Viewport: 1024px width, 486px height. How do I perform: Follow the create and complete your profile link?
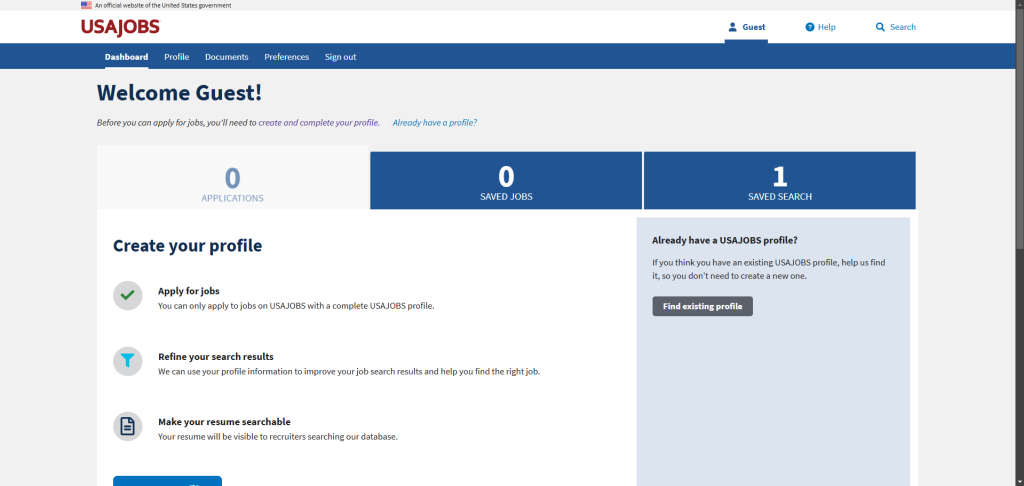pos(318,123)
